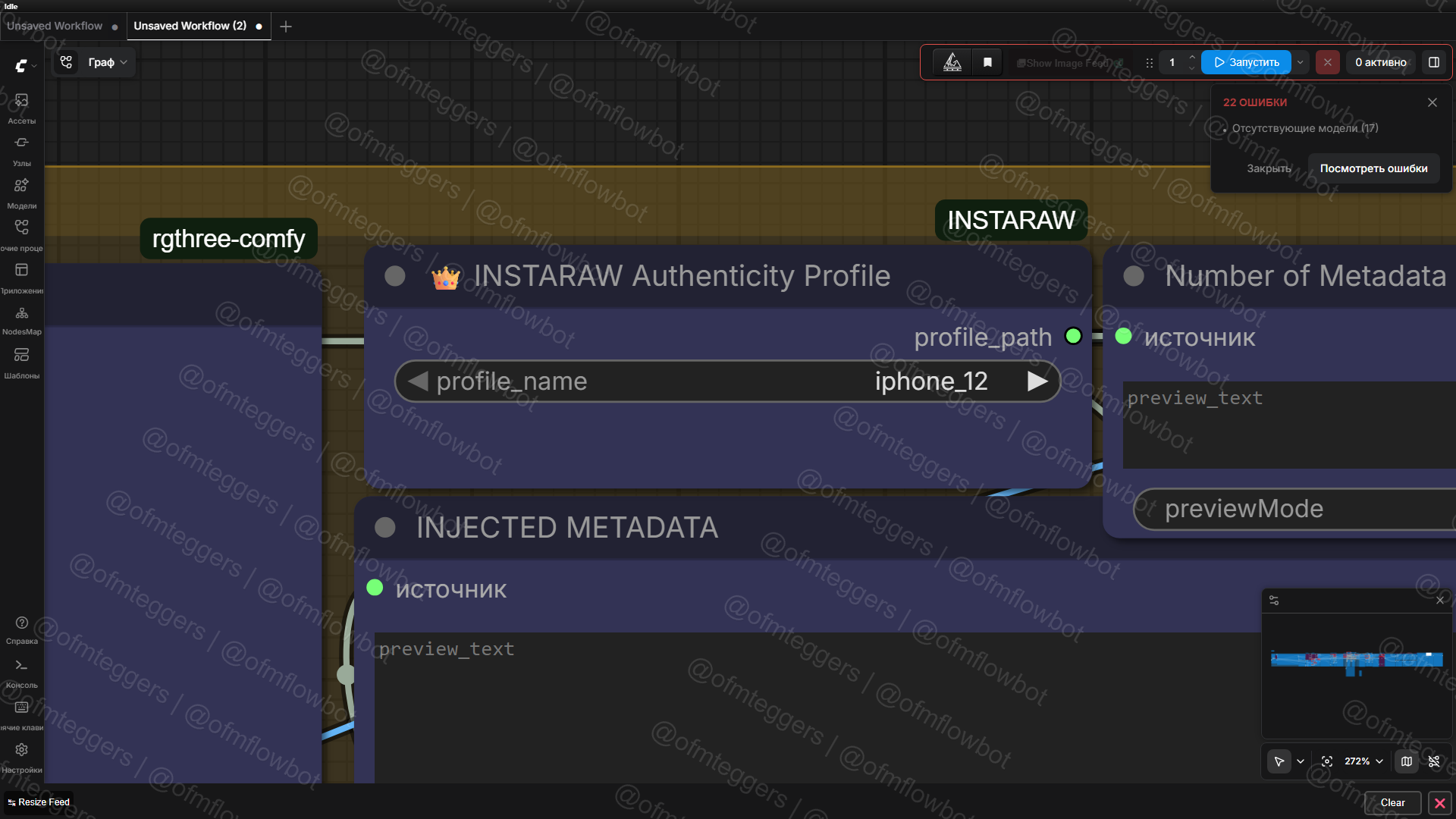Click the fit-to-view icon beside zoom

coord(1326,761)
